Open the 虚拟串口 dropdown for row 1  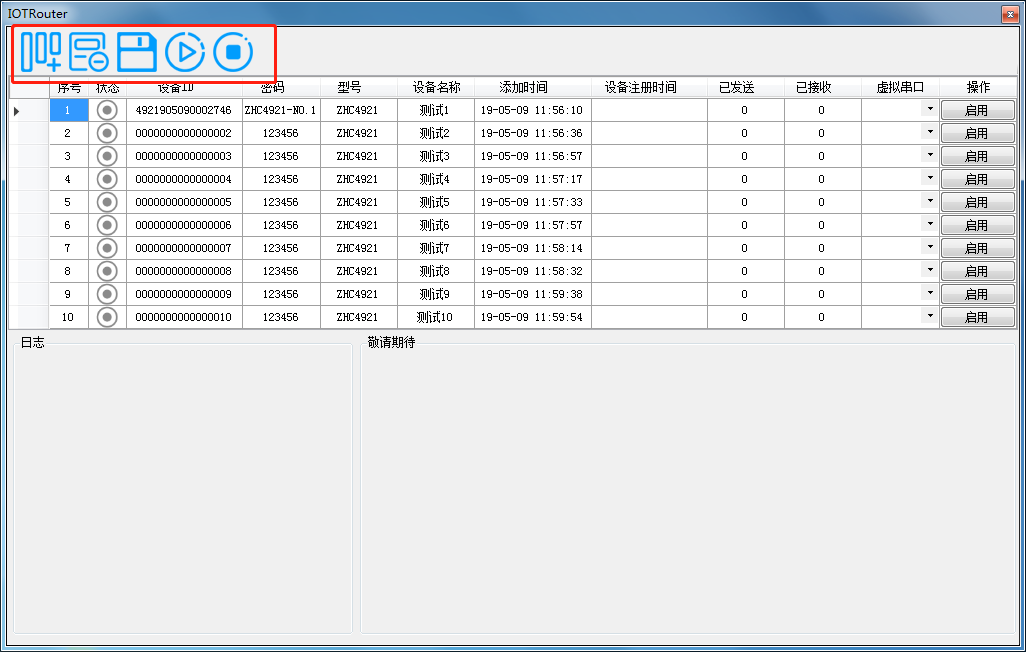(x=930, y=110)
